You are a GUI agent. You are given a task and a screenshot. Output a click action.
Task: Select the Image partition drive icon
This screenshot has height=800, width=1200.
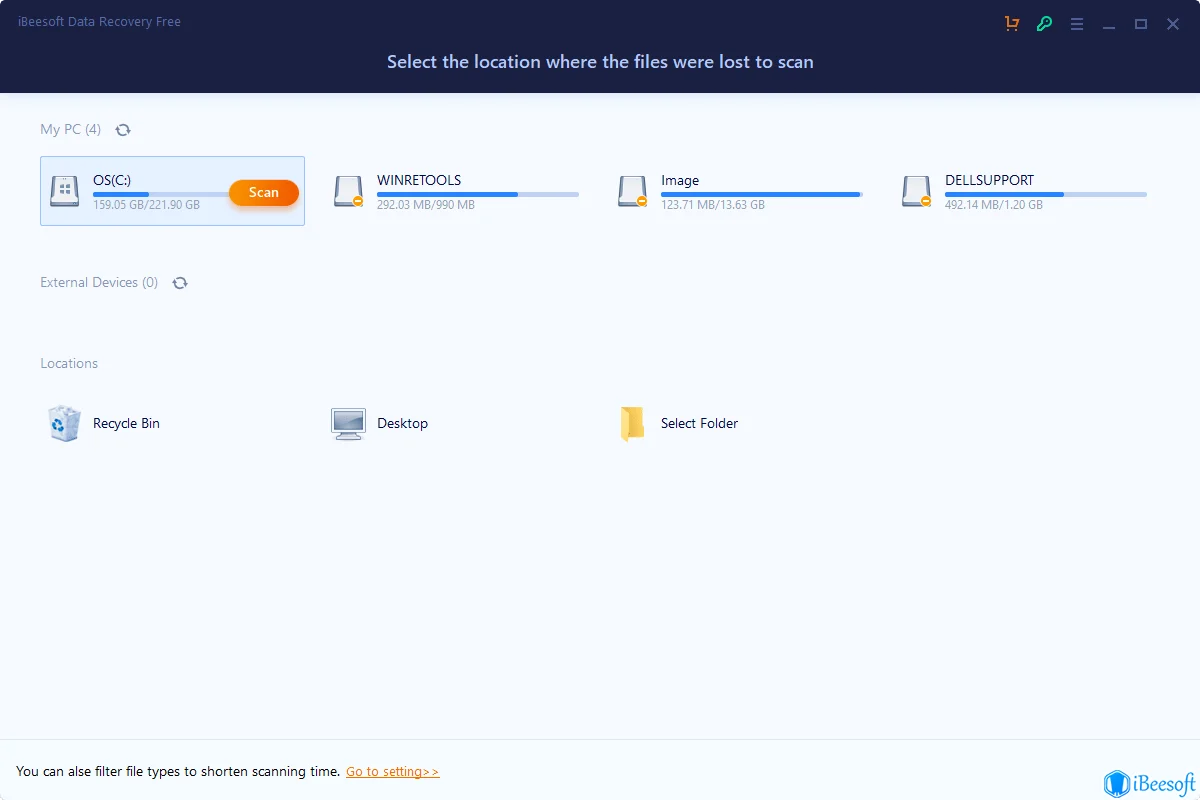tap(632, 191)
